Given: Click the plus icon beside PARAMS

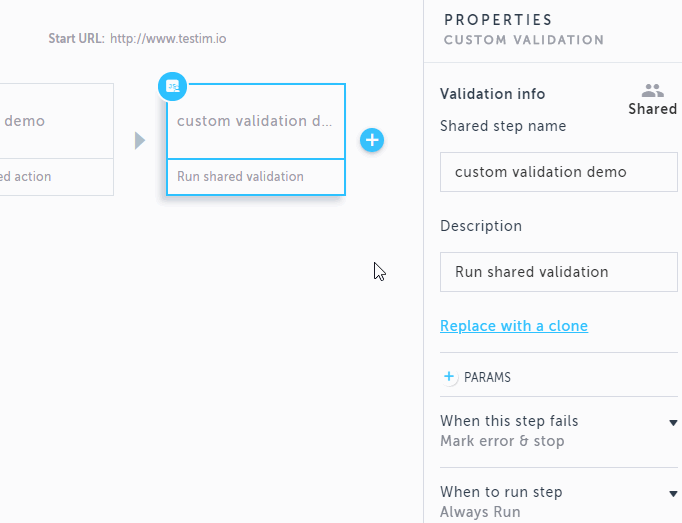Looking at the screenshot, I should pos(449,376).
